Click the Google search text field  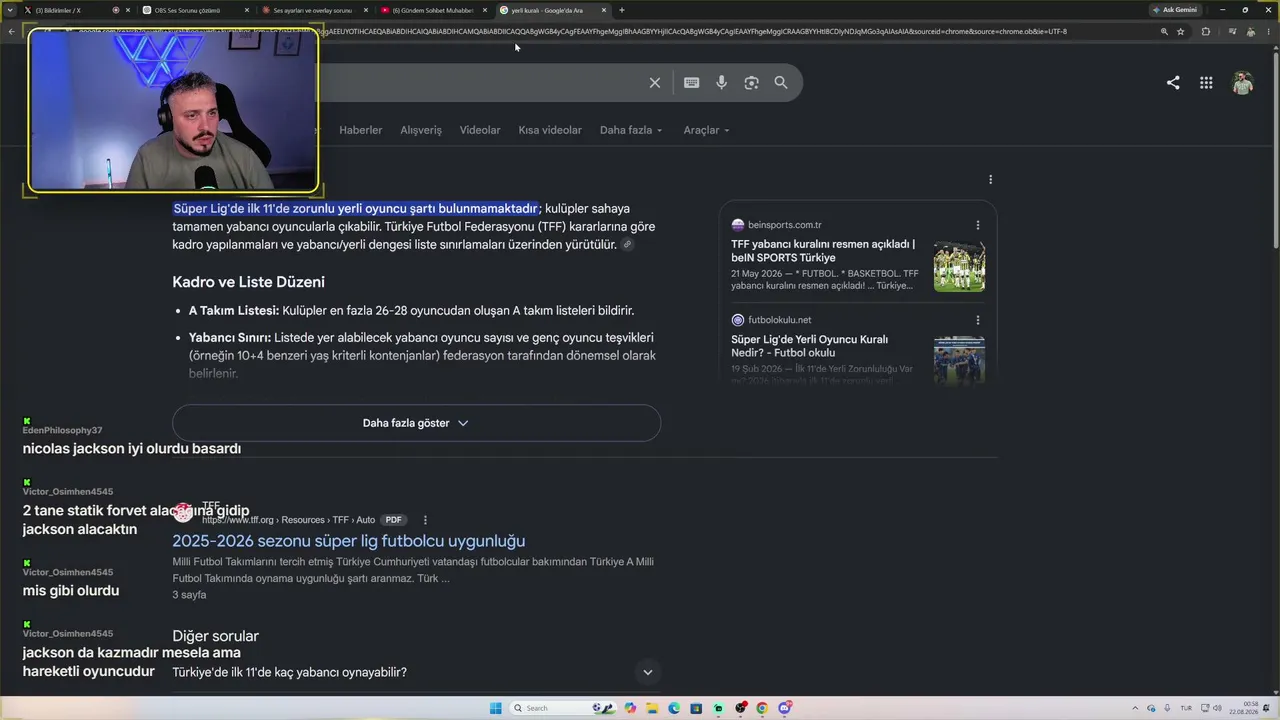click(x=480, y=83)
